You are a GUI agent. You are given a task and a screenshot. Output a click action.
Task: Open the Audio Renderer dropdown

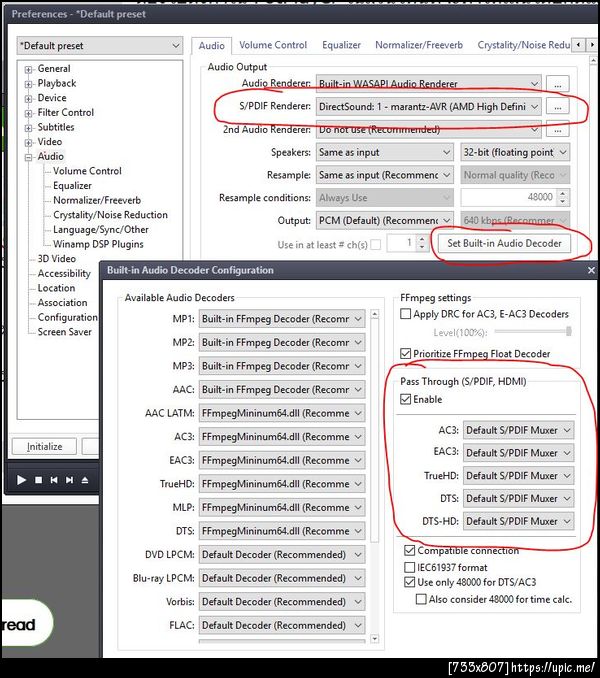pos(429,84)
